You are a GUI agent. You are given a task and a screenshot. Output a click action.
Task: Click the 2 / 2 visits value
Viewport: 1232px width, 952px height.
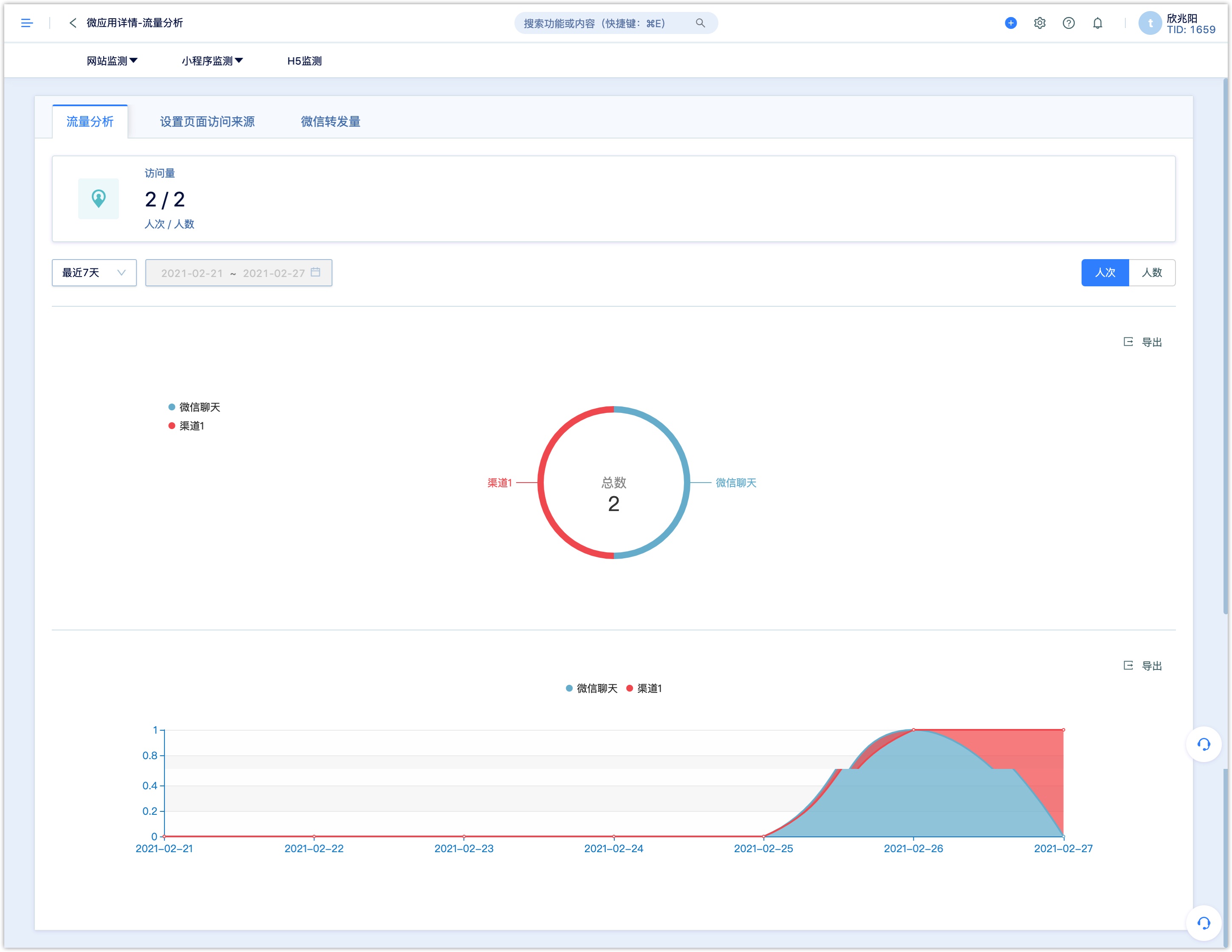point(165,199)
